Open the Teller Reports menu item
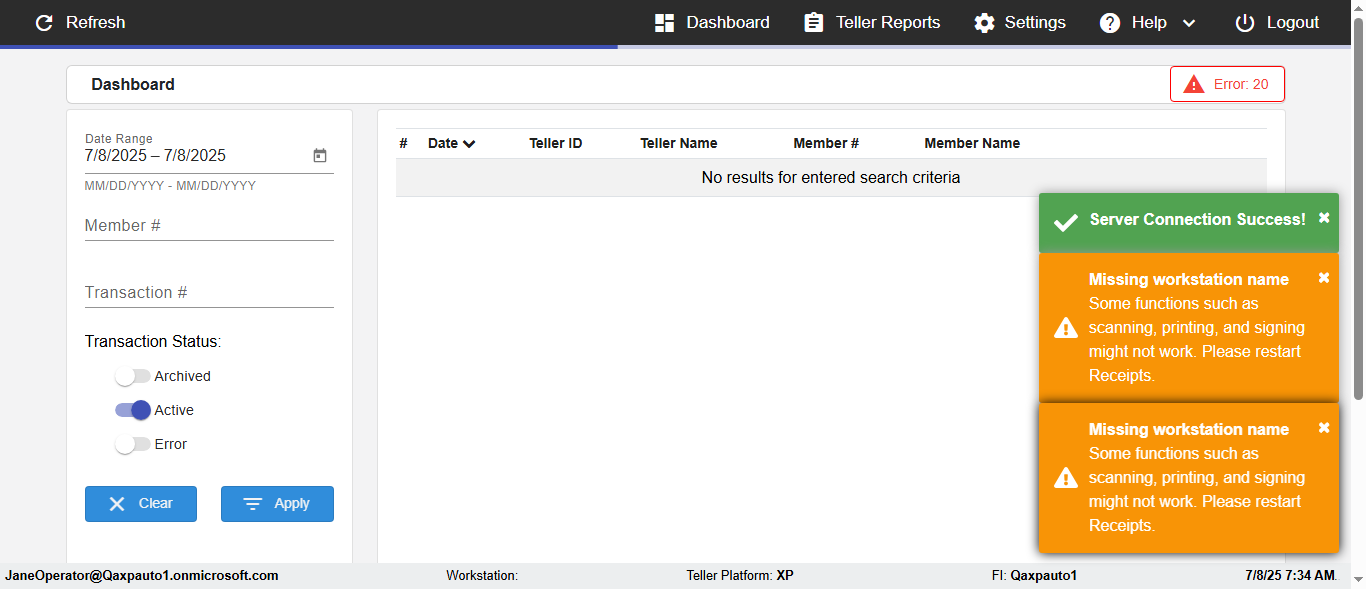This screenshot has height=589, width=1366. 888,23
